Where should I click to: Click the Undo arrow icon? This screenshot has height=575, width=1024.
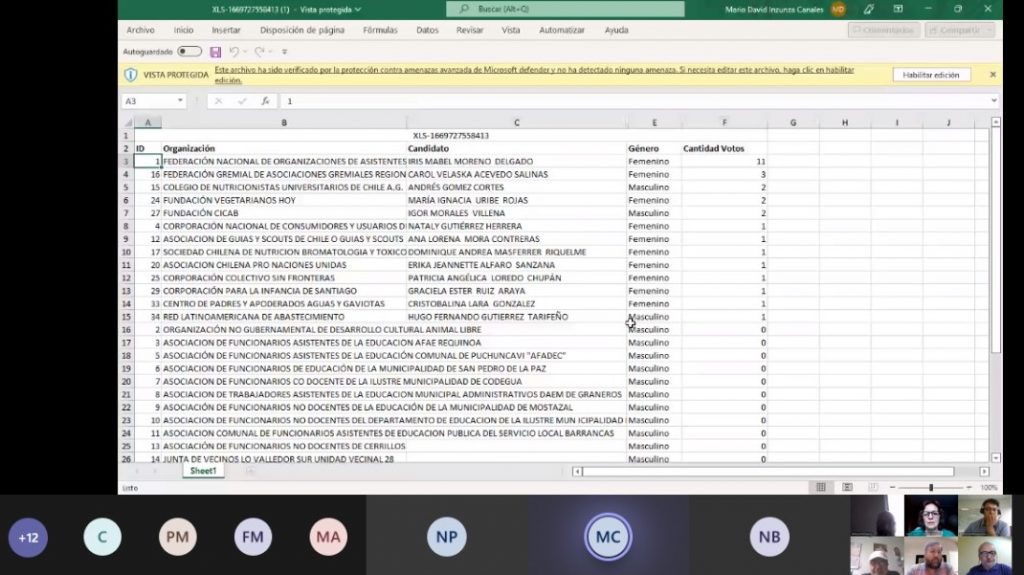[x=235, y=52]
